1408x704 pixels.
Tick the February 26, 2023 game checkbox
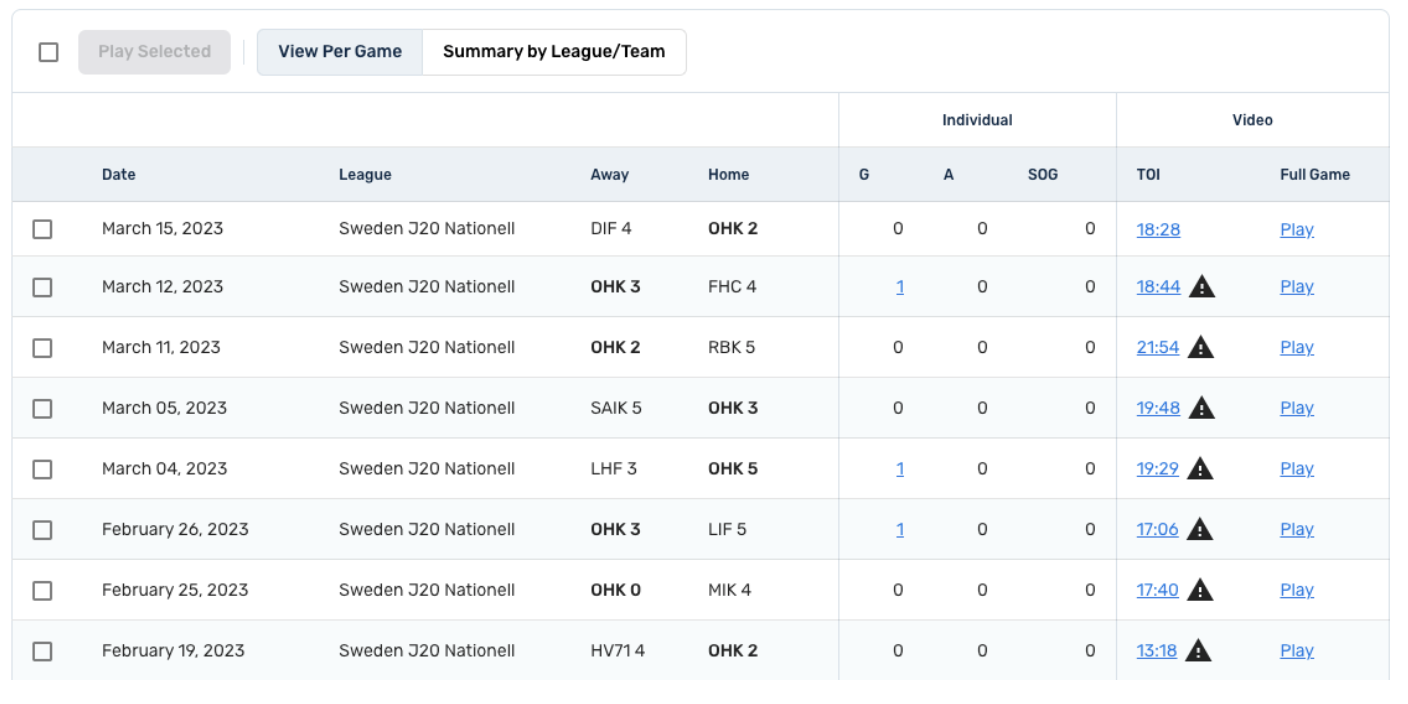pos(42,530)
